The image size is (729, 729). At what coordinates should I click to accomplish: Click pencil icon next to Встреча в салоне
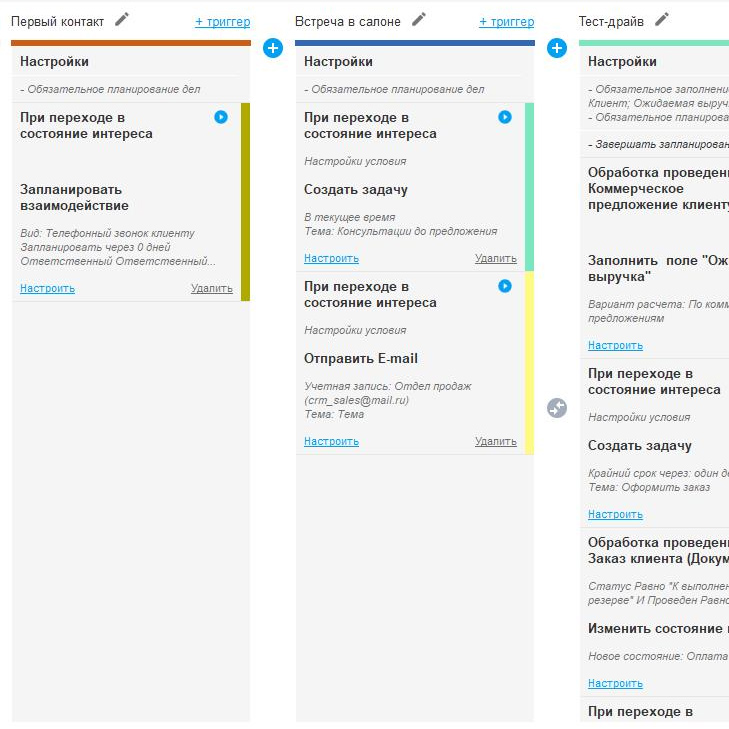click(x=418, y=19)
